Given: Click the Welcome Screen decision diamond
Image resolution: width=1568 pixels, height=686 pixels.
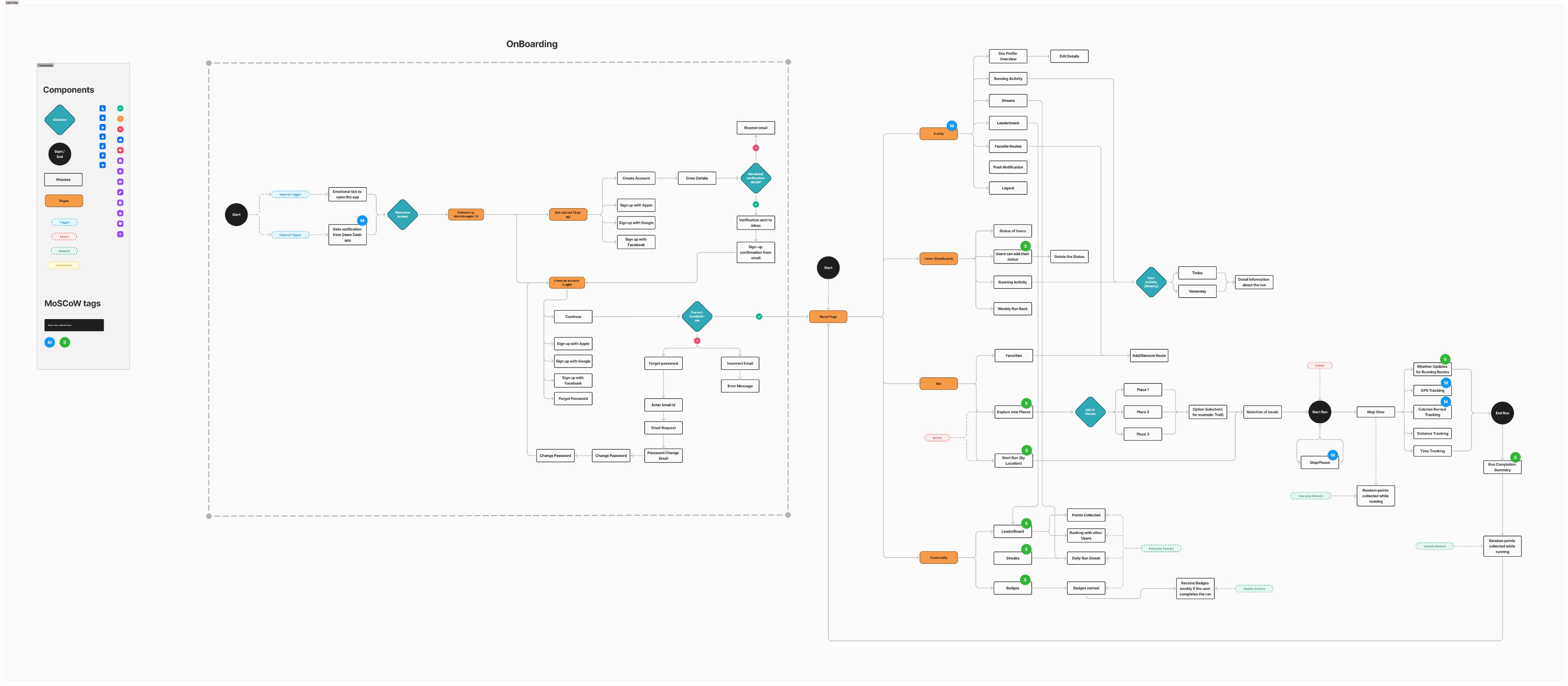Looking at the screenshot, I should coord(402,215).
